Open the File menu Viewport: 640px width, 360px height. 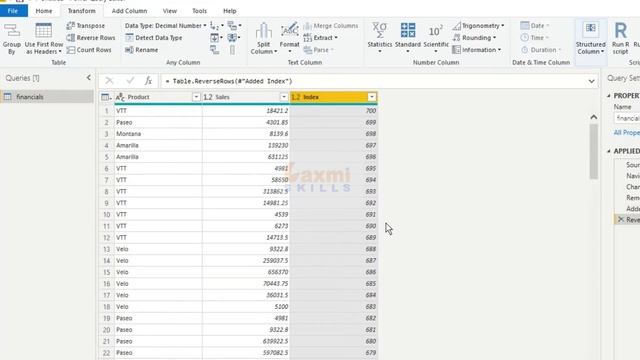(x=13, y=11)
